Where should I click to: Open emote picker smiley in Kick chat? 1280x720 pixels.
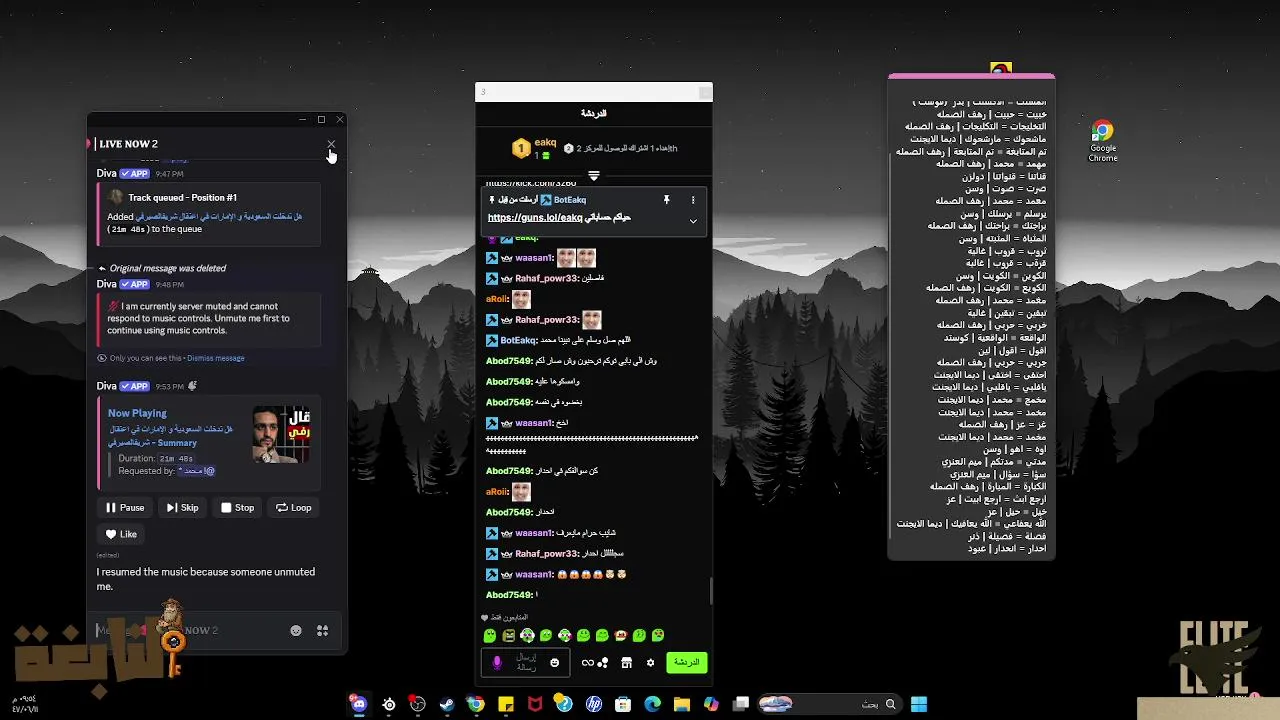(555, 663)
